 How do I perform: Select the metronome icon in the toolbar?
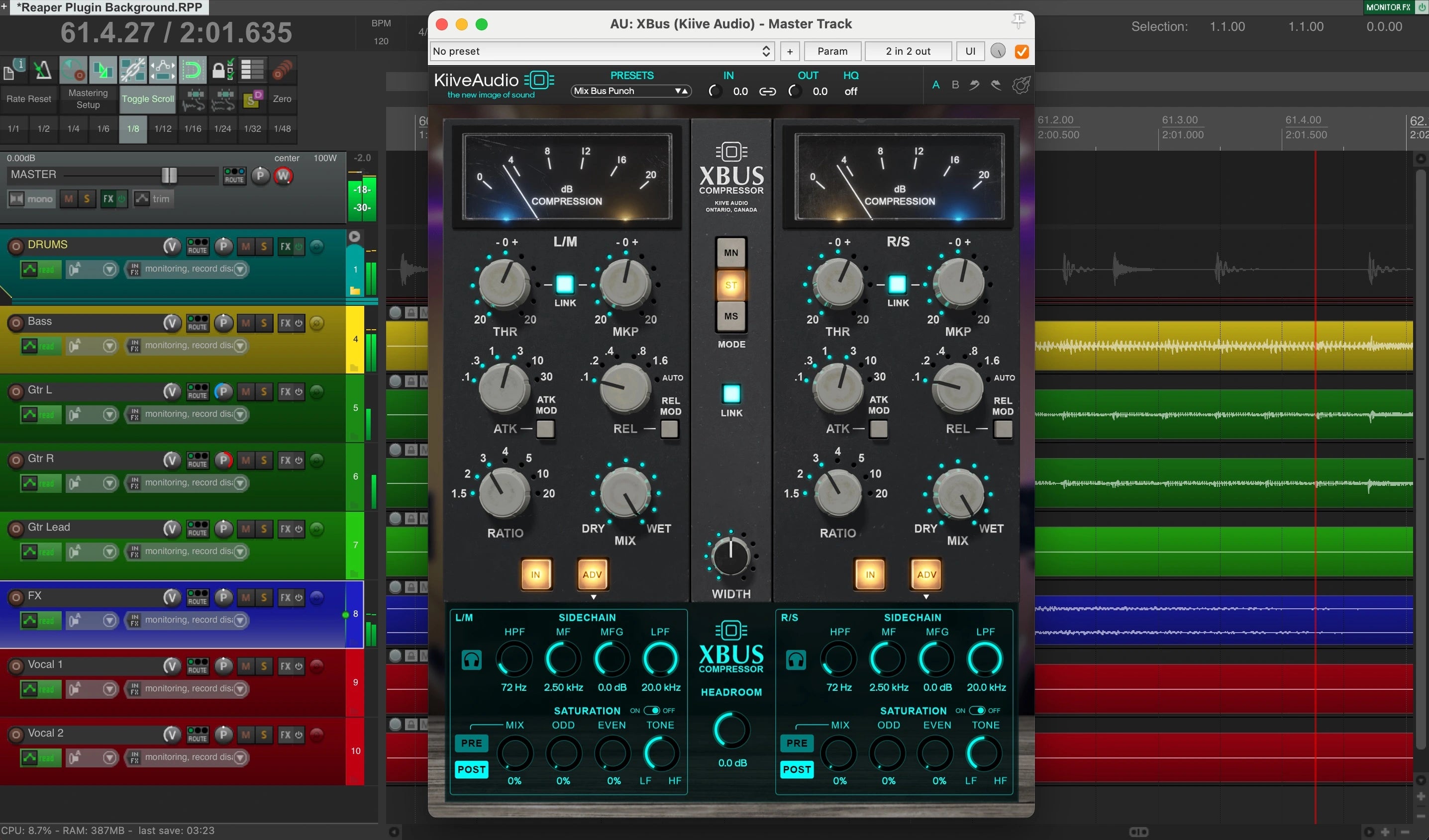(43, 70)
